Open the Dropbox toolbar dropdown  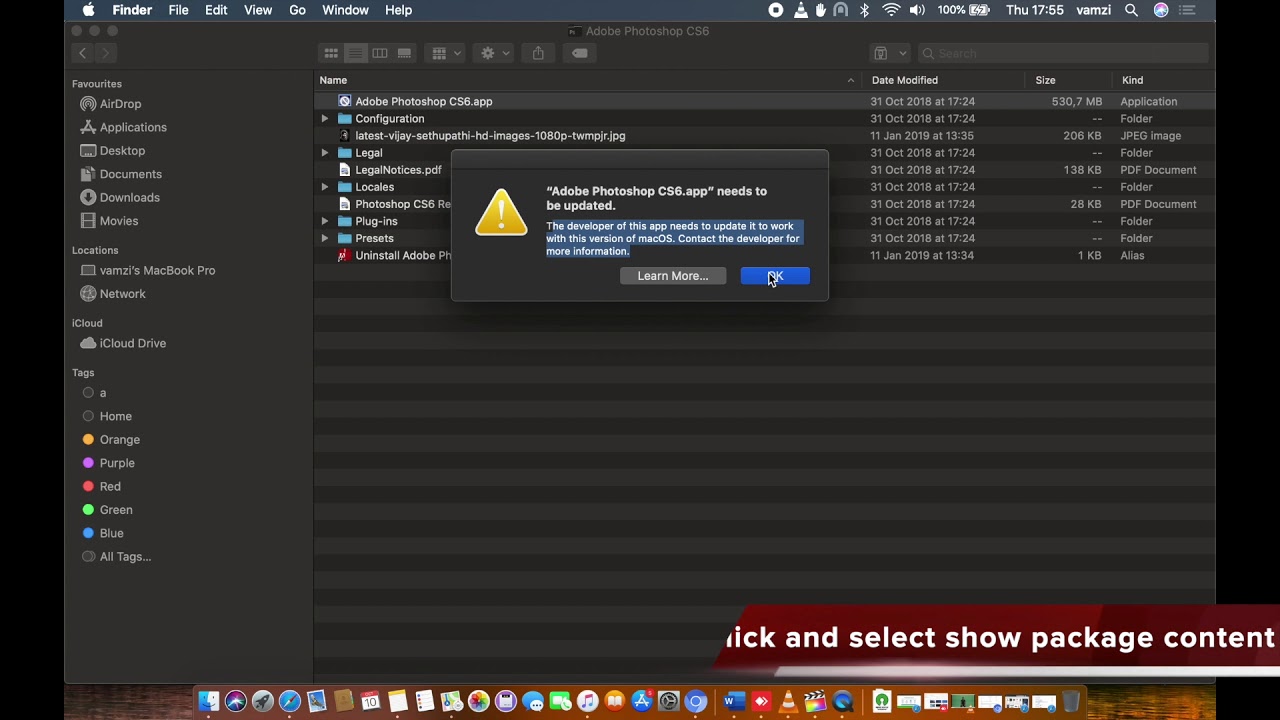coord(889,53)
